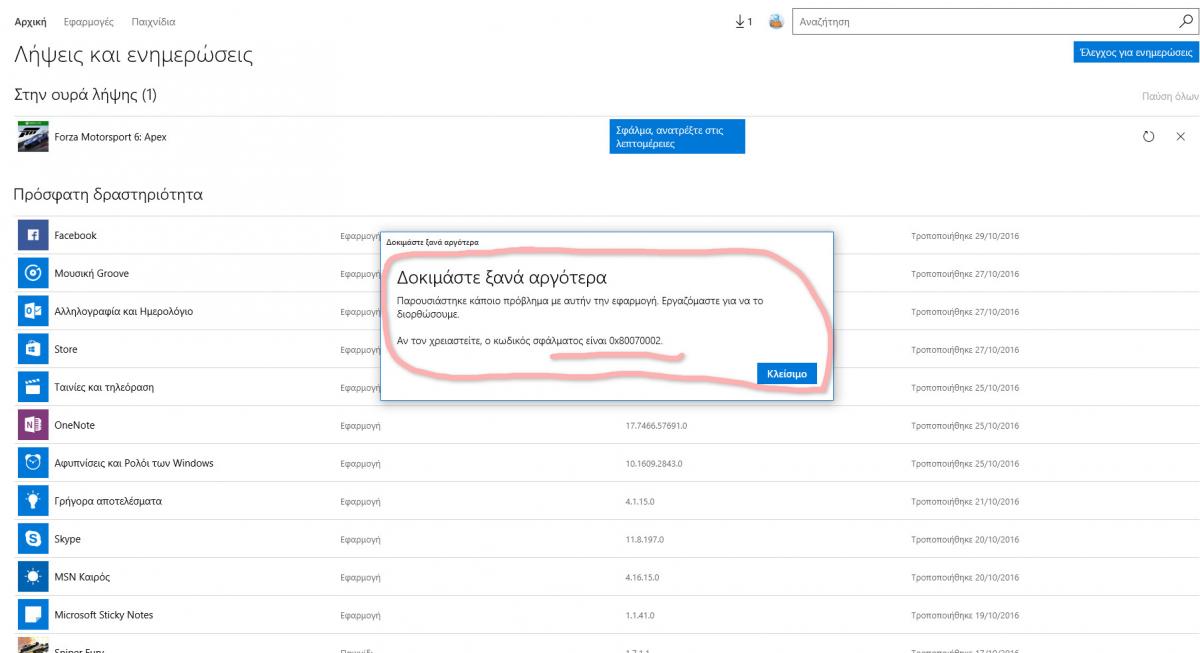
Task: Click the search magnifier icon
Action: tap(1186, 21)
